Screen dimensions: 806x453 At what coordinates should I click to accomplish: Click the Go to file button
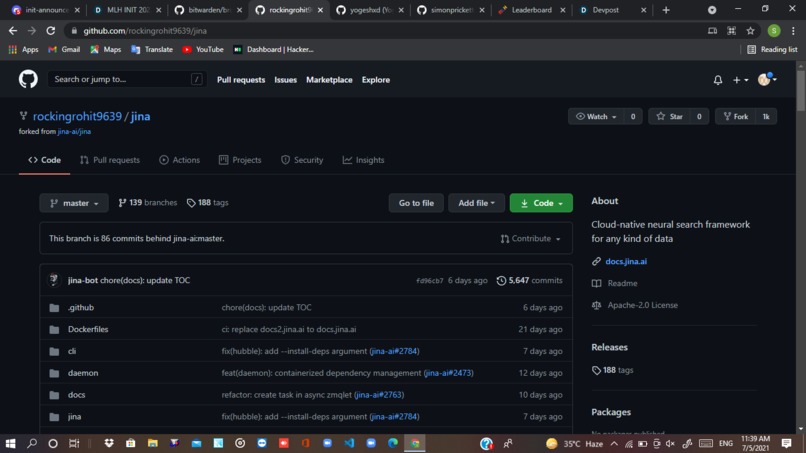(x=416, y=203)
